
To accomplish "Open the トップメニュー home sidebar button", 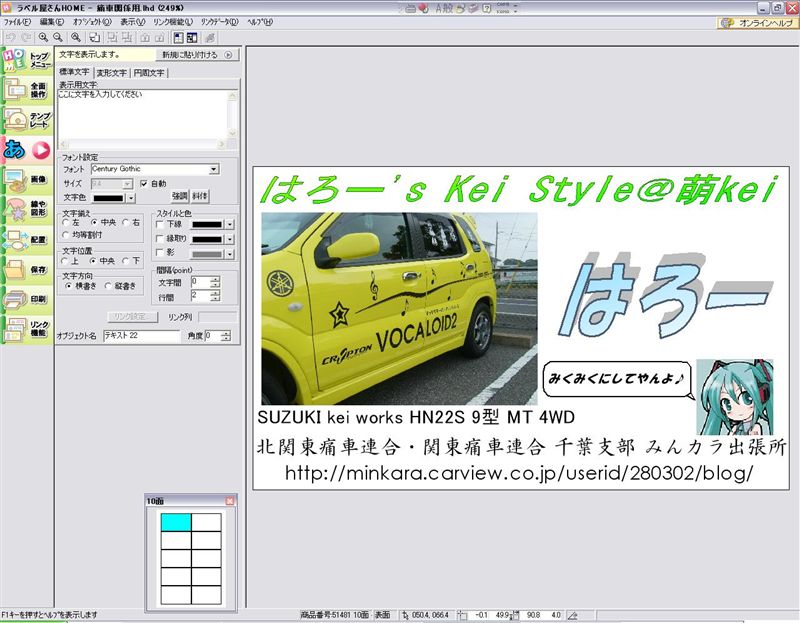I will point(27,61).
